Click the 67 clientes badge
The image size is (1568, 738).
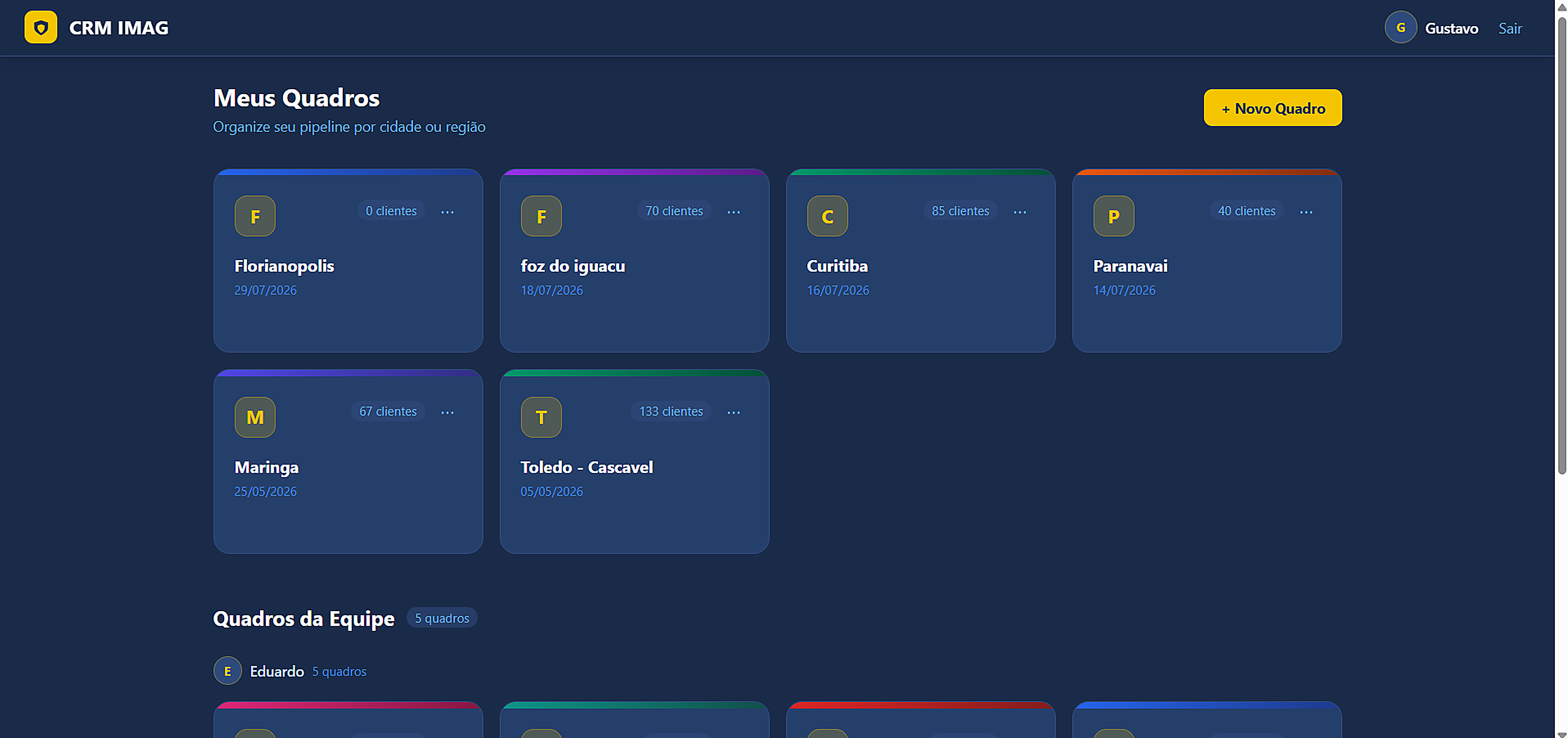pyautogui.click(x=388, y=412)
